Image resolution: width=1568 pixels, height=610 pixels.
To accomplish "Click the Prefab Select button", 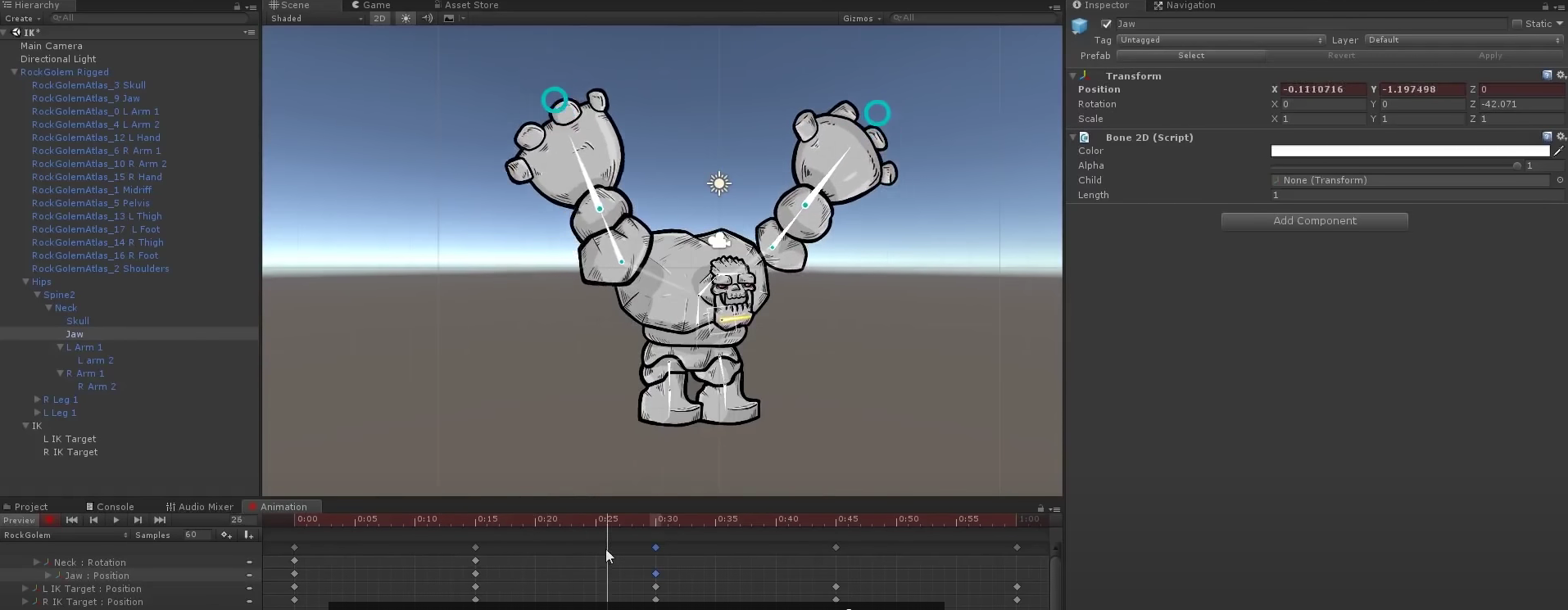I will [x=1191, y=56].
